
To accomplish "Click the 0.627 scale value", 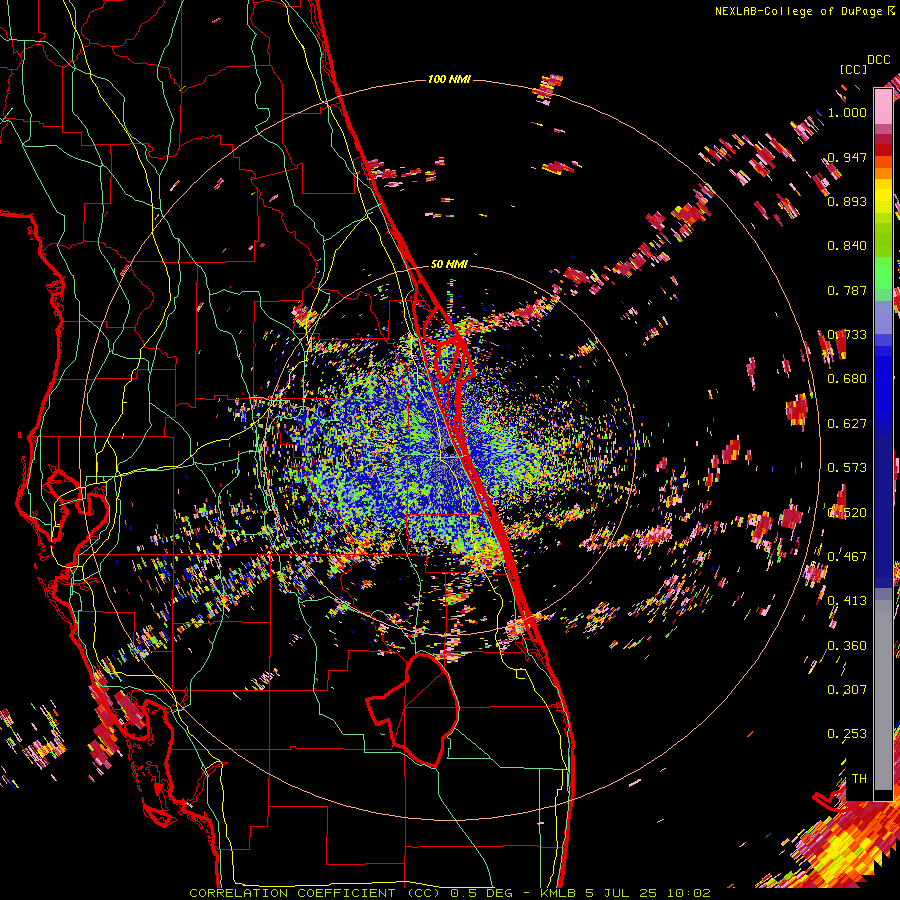I will coord(847,424).
